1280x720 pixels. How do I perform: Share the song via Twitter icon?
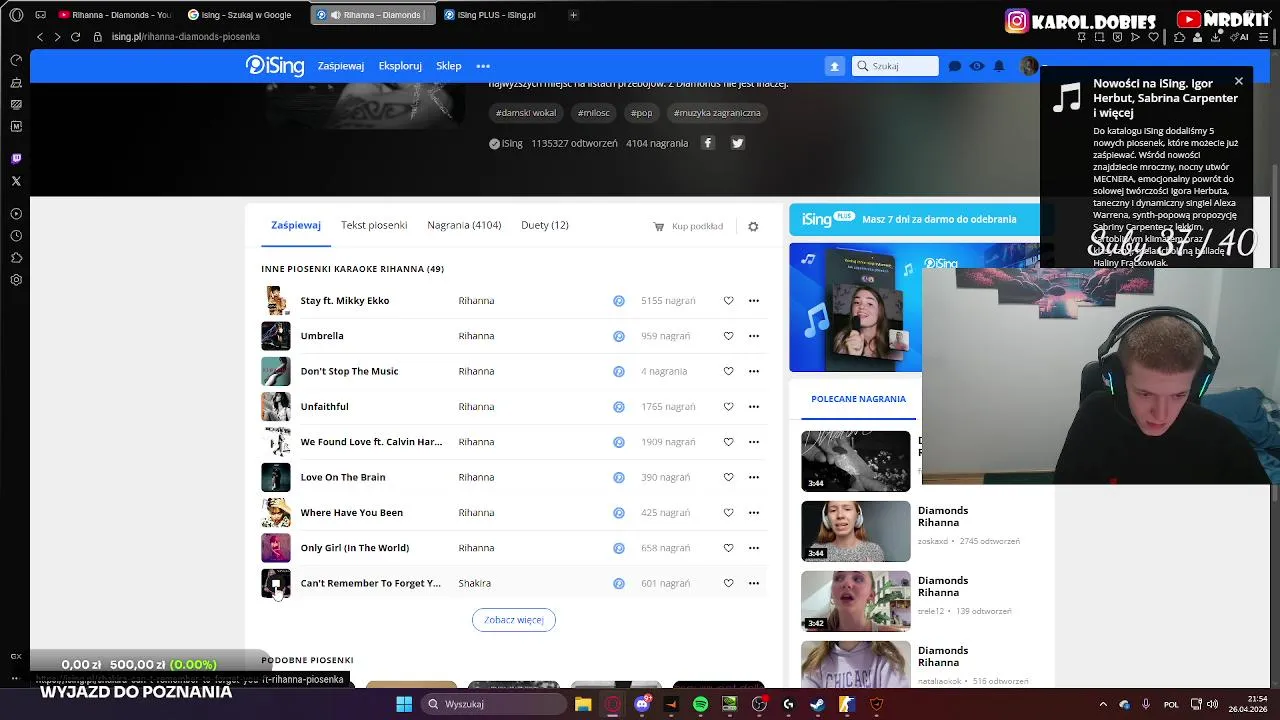(737, 143)
